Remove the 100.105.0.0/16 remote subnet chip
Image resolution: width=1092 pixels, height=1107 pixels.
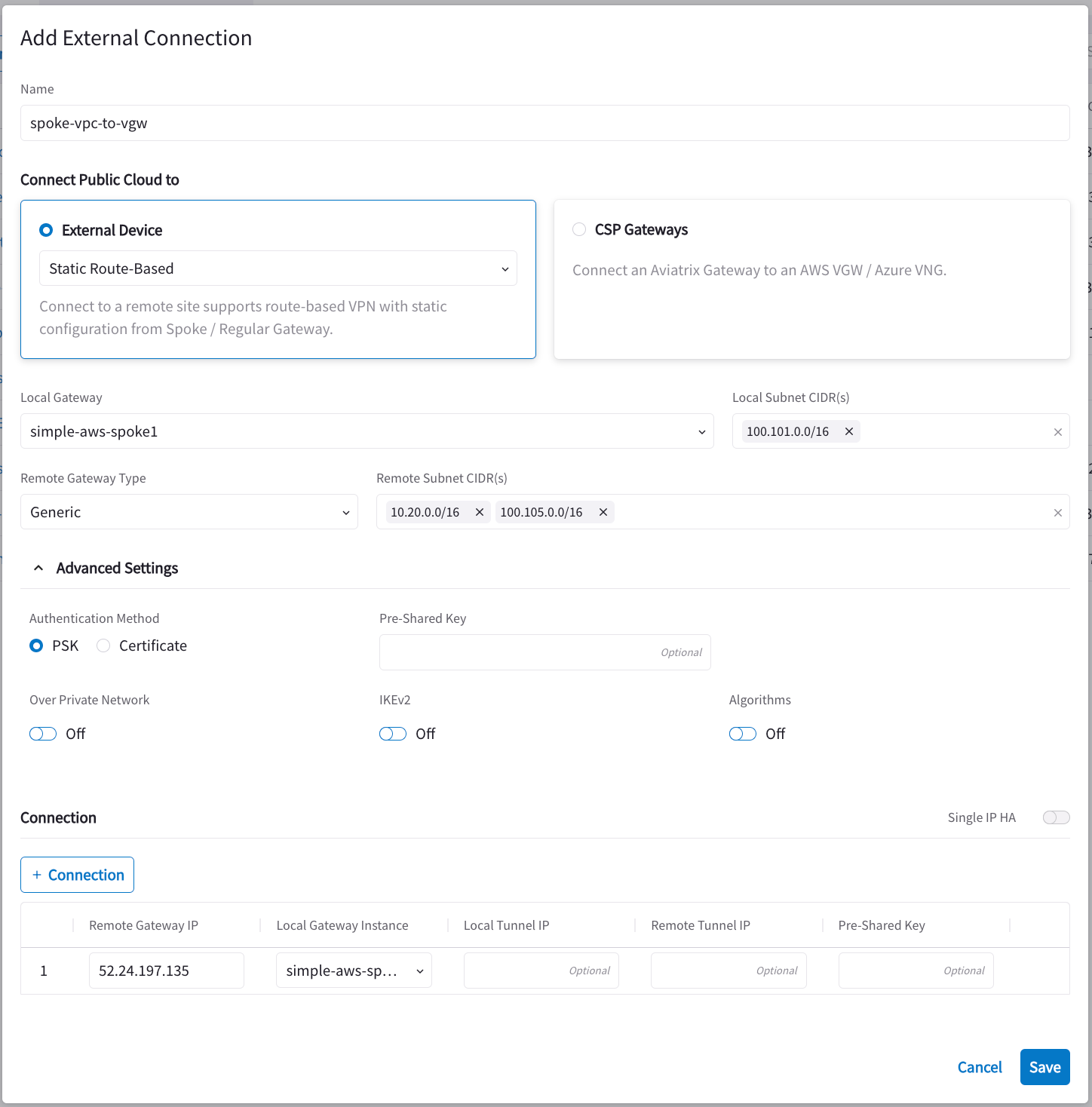[x=603, y=511]
